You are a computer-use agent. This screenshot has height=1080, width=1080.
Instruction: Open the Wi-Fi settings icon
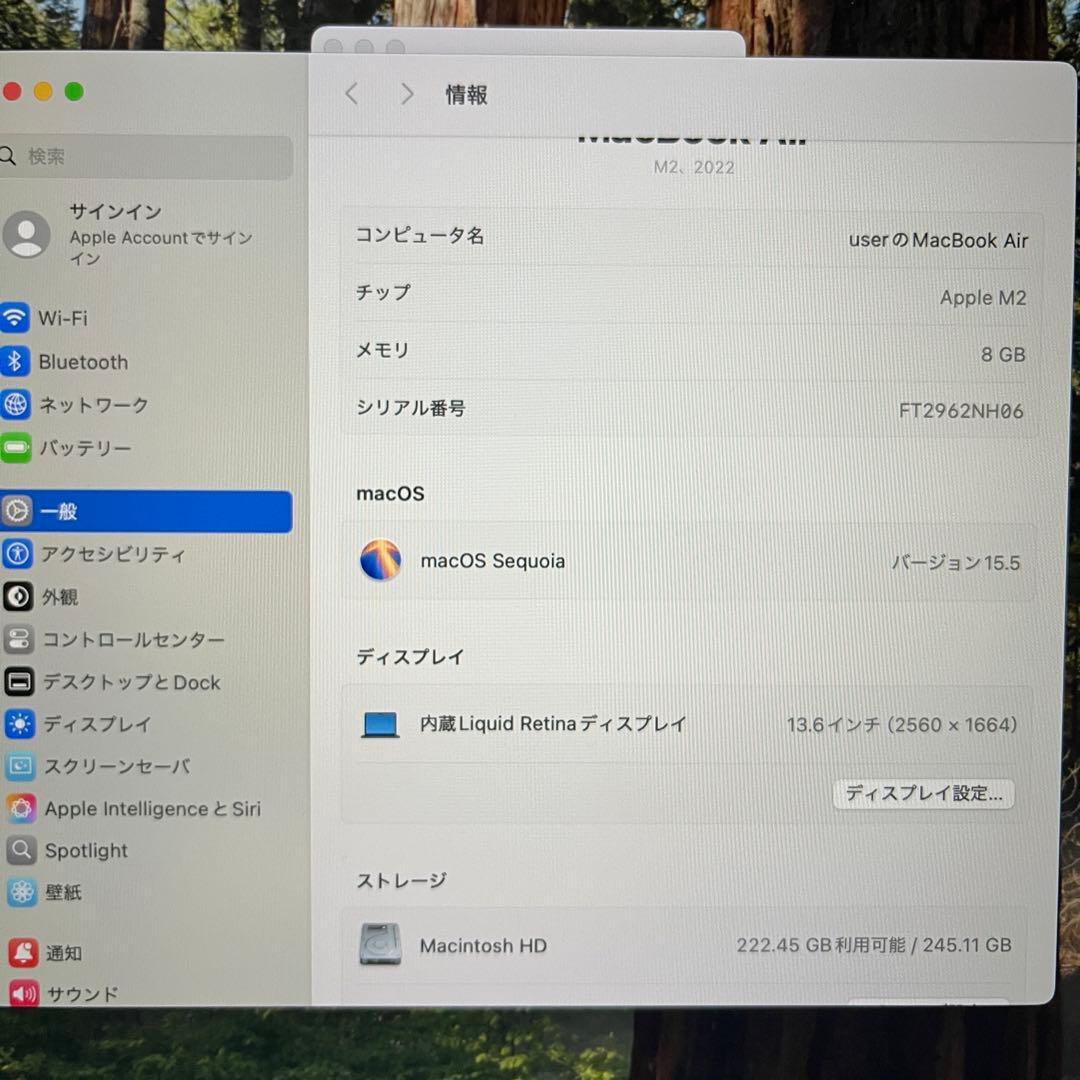tap(16, 318)
